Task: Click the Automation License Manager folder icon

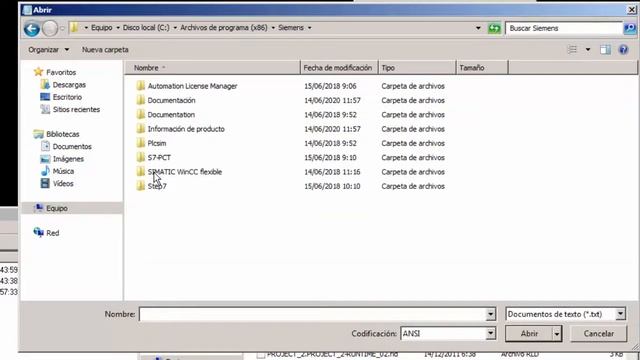Action: (x=140, y=86)
